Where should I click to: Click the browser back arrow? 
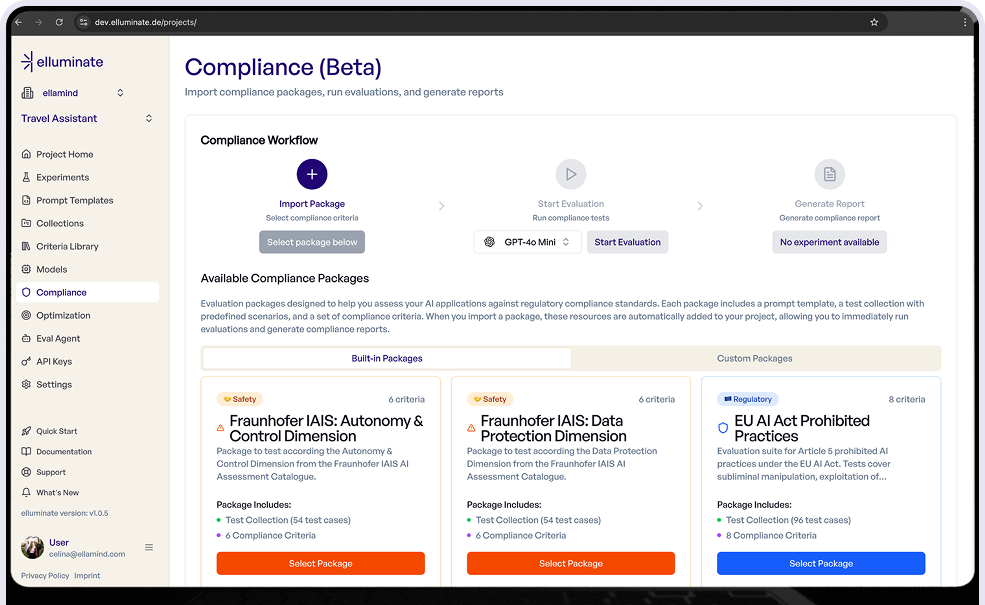pos(18,22)
